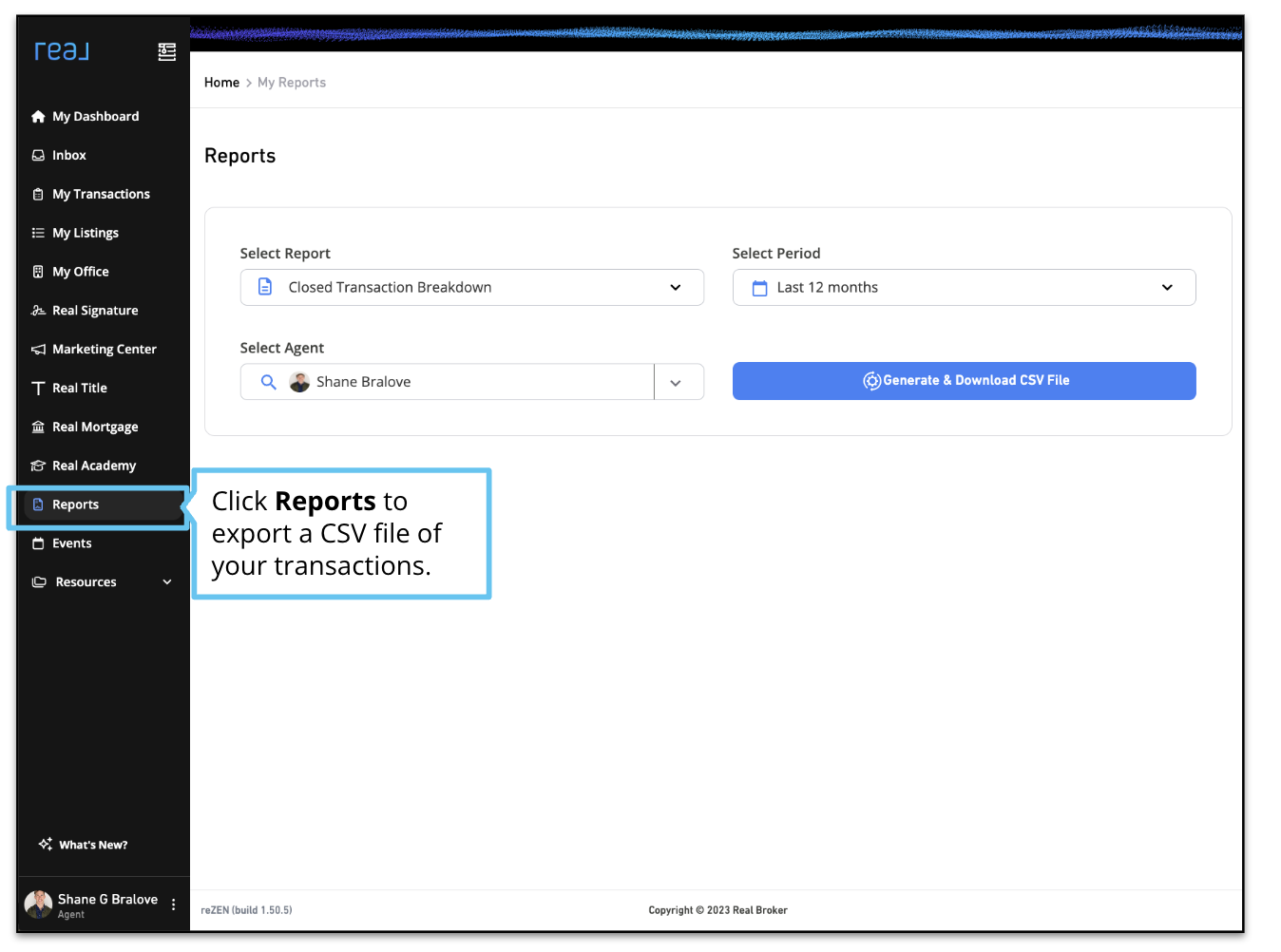1281x952 pixels.
Task: Click the 'reZEN (build 1.50.5)' footer text
Action: pyautogui.click(x=246, y=910)
